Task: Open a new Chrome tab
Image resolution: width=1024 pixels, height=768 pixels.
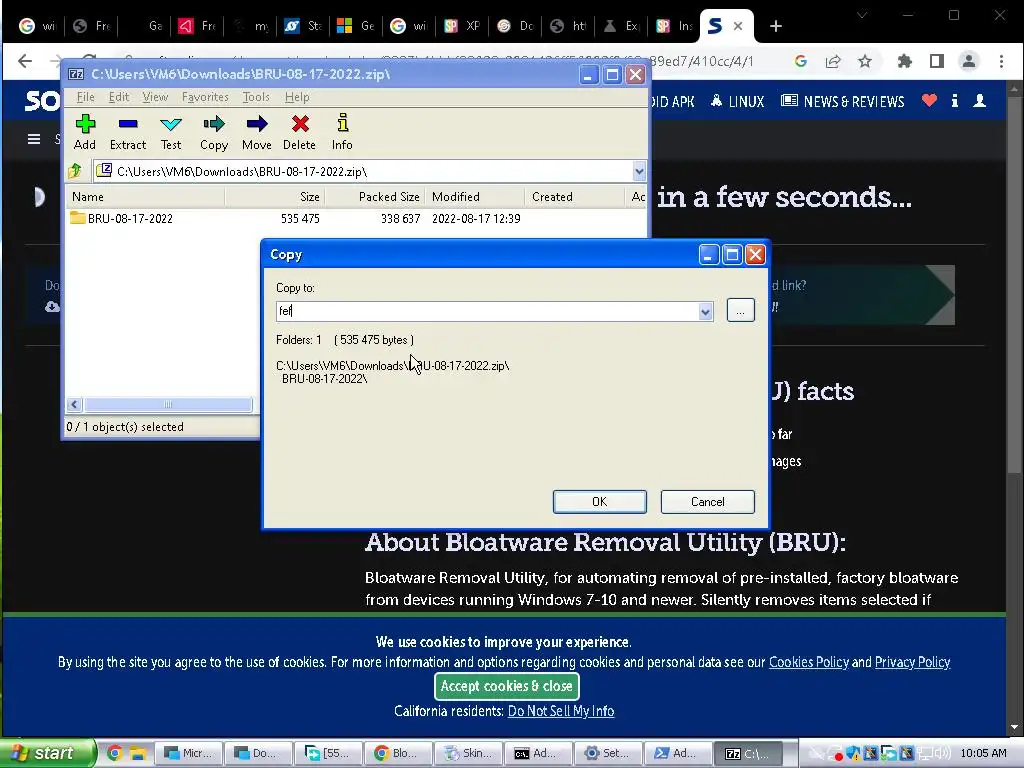Action: (775, 26)
